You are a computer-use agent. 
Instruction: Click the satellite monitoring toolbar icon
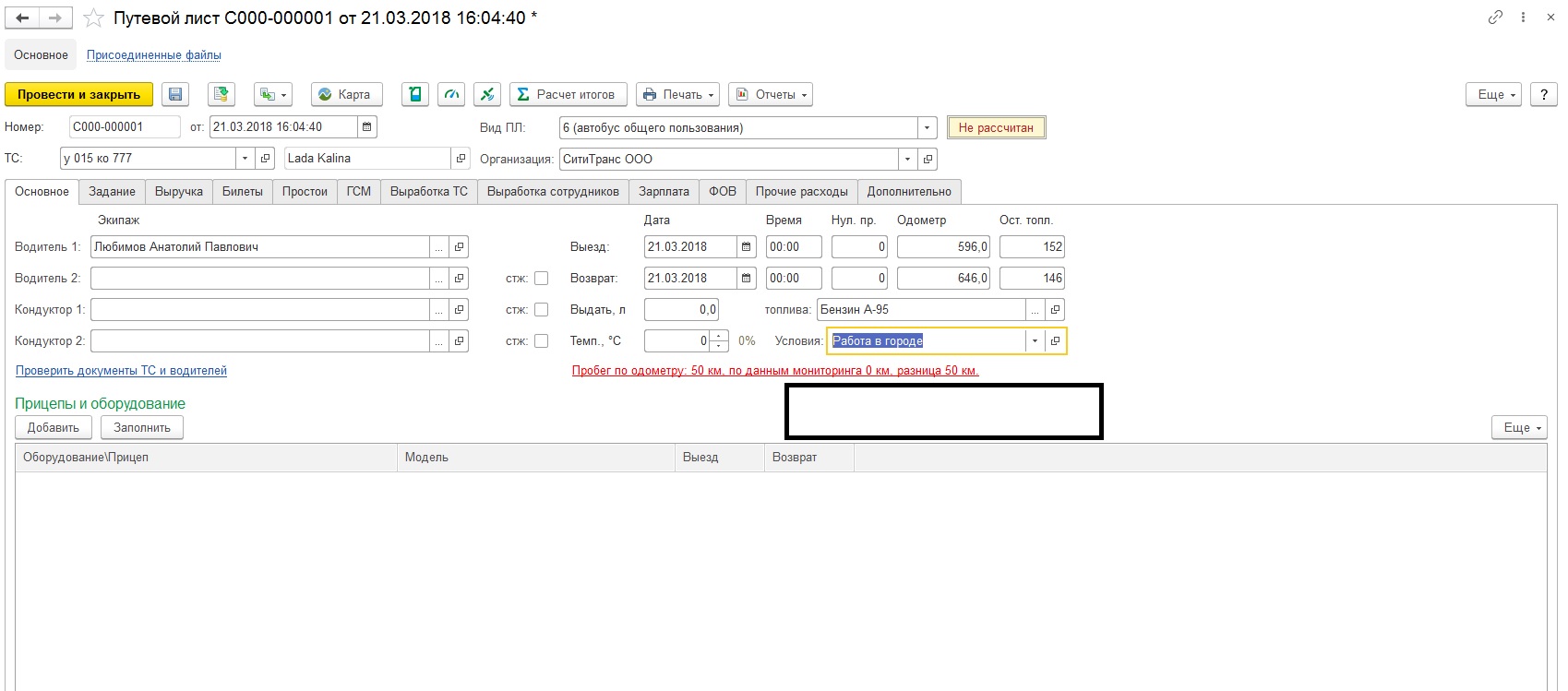click(487, 94)
